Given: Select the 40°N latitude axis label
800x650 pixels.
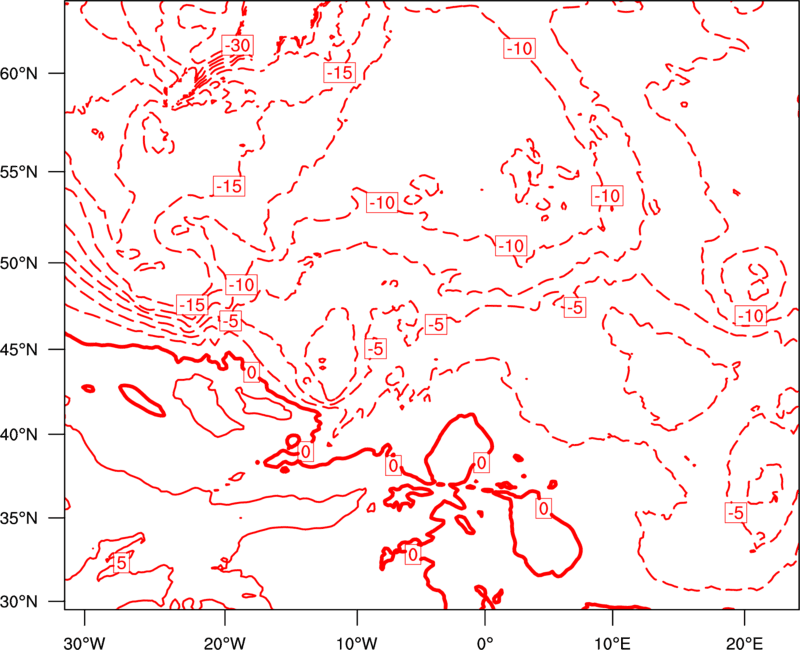Looking at the screenshot, I should pyautogui.click(x=19, y=435).
